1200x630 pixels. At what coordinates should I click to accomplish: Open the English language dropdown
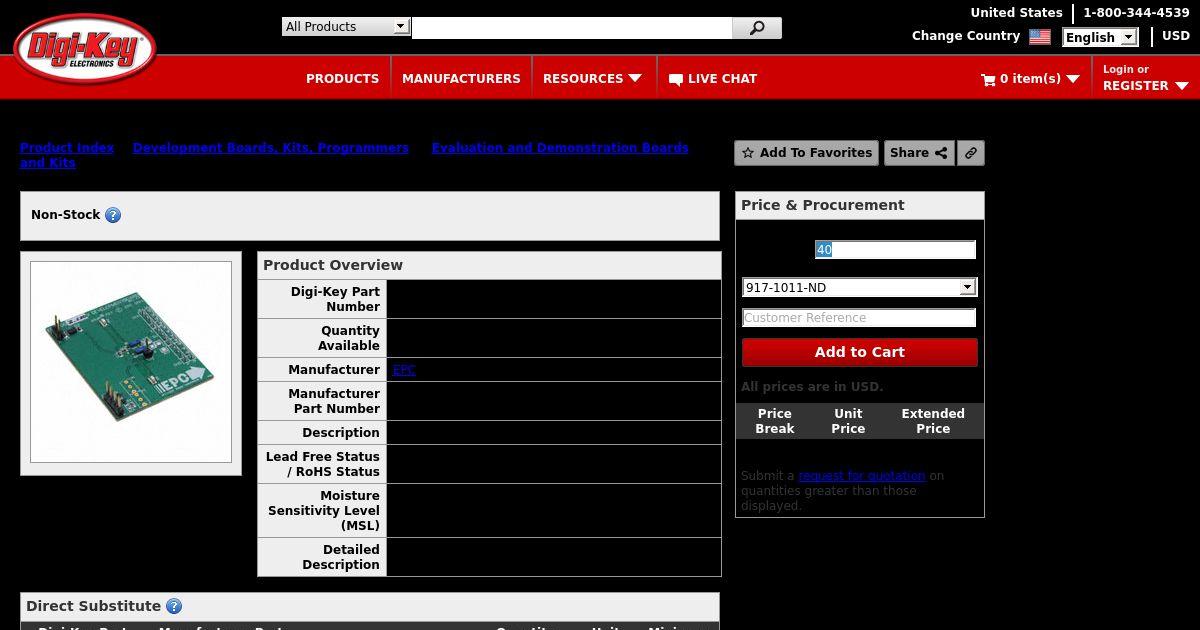[1100, 37]
